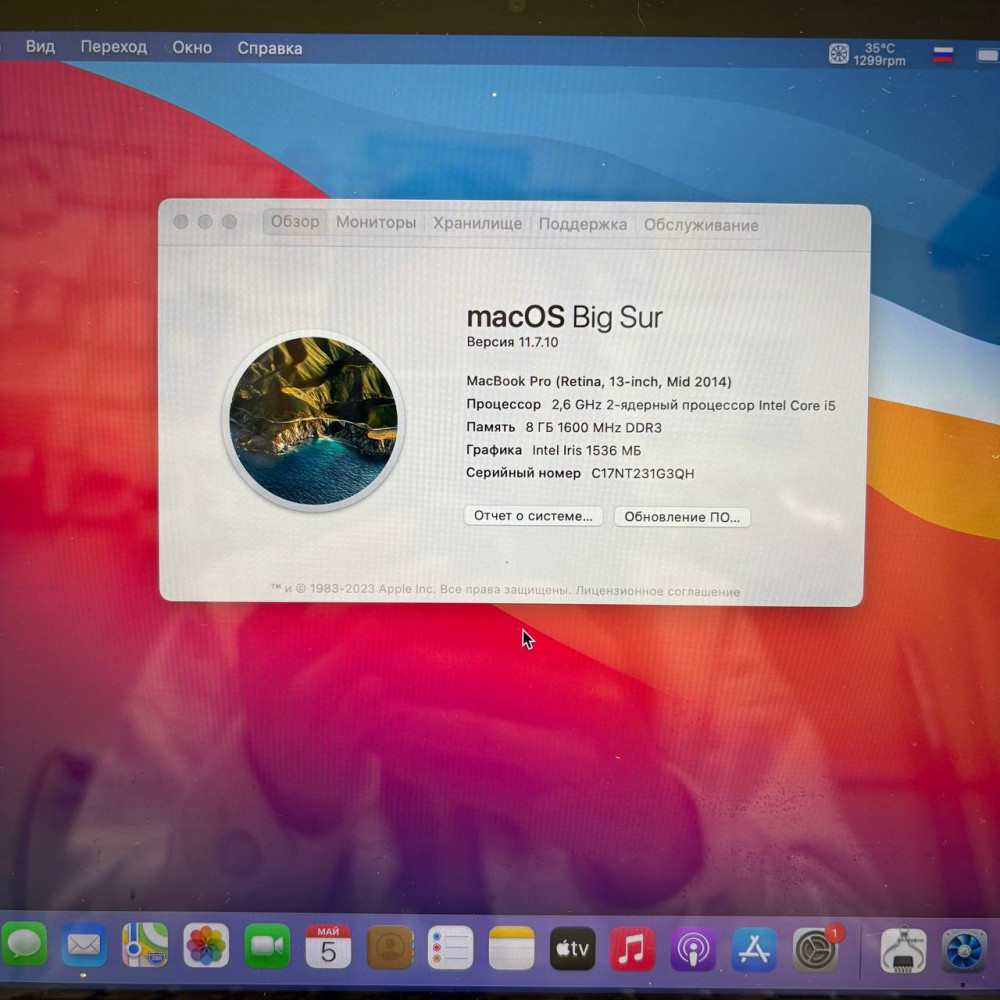This screenshot has width=1000, height=1000.
Task: Switch to the Обзор tab
Action: tap(295, 222)
